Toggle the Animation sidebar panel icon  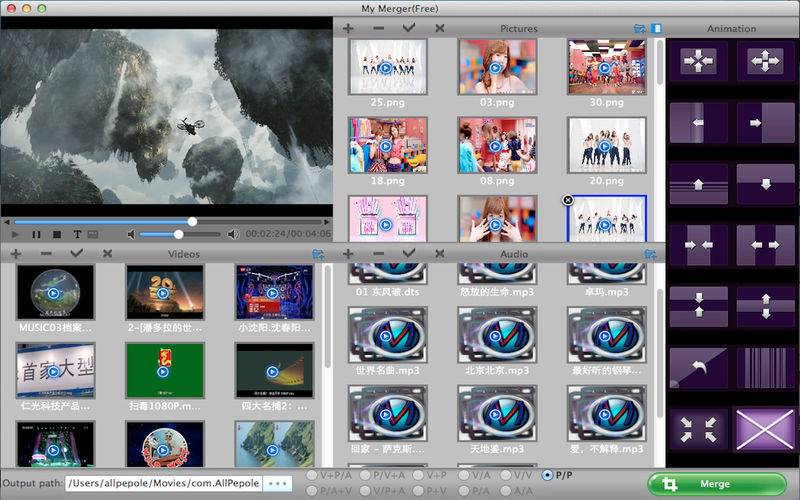(x=657, y=29)
